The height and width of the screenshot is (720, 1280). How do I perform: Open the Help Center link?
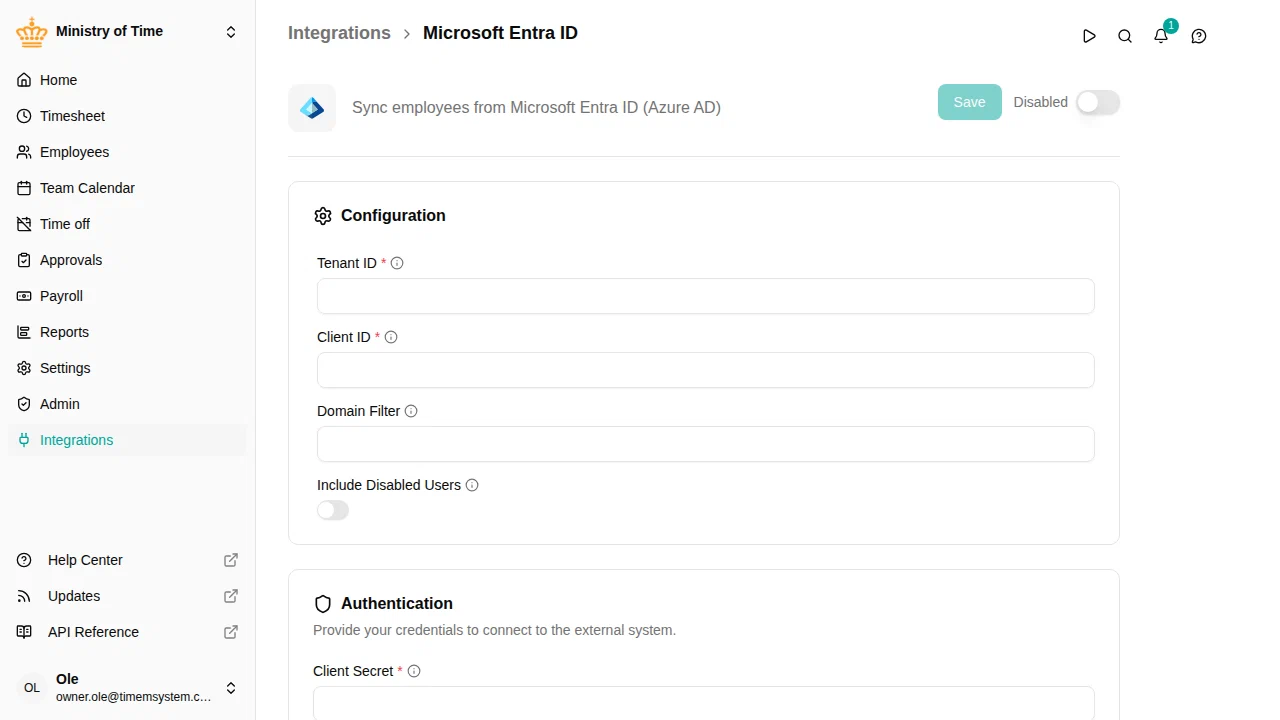click(x=127, y=560)
